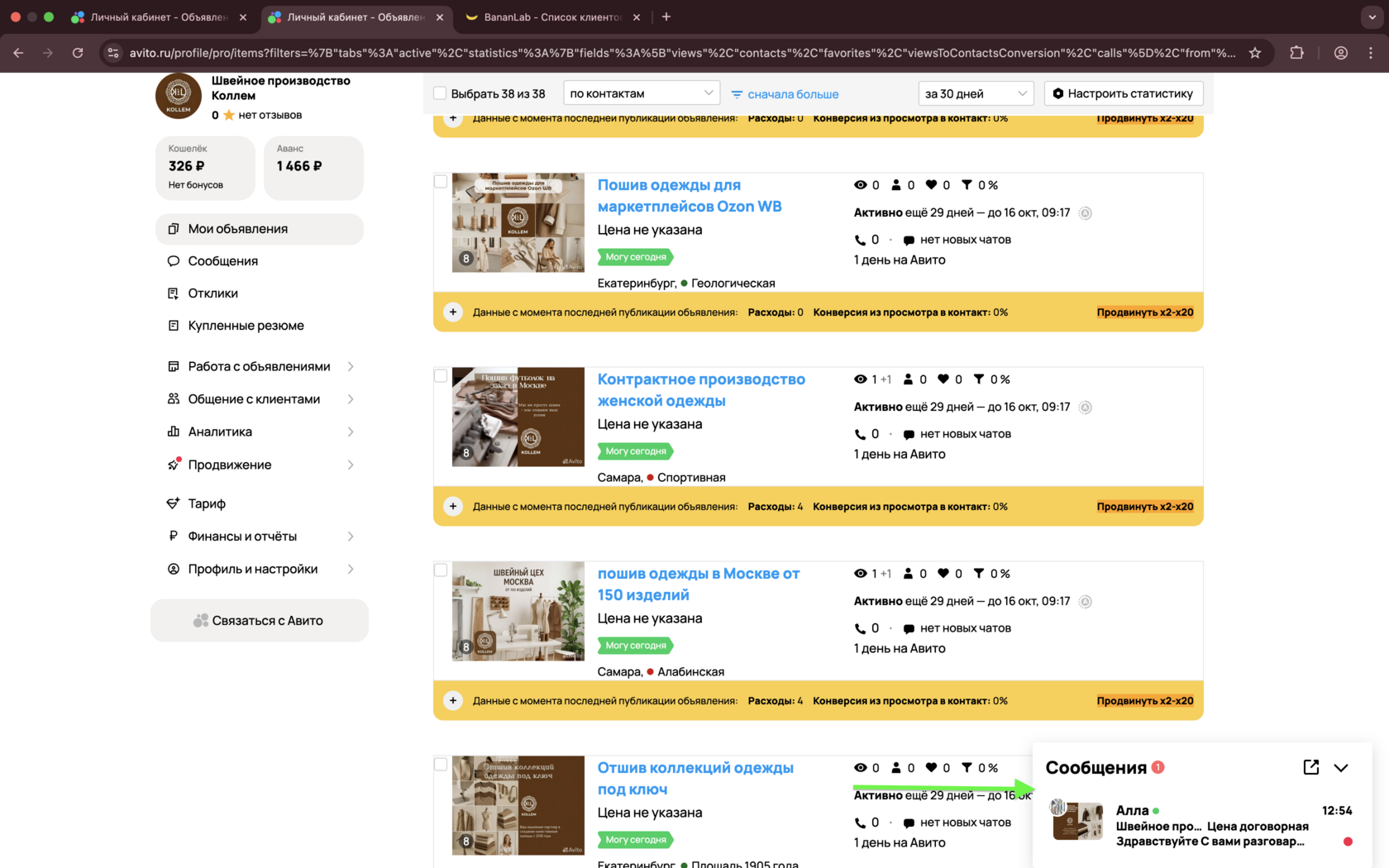The image size is (1389, 868).
Task: Expand Работа с объявлениями menu
Action: point(260,366)
